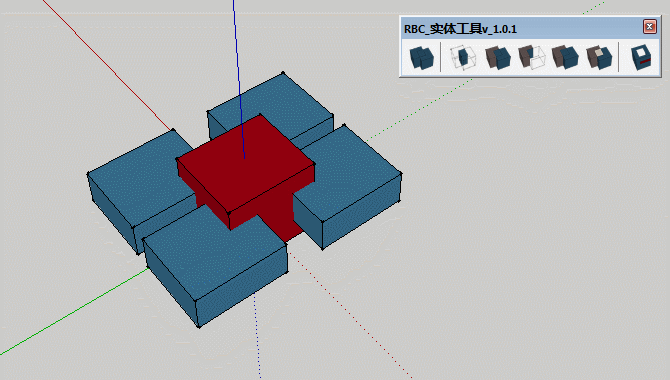Click the solid red axis line
Image resolution: width=670 pixels, height=380 pixels.
tap(107, 65)
